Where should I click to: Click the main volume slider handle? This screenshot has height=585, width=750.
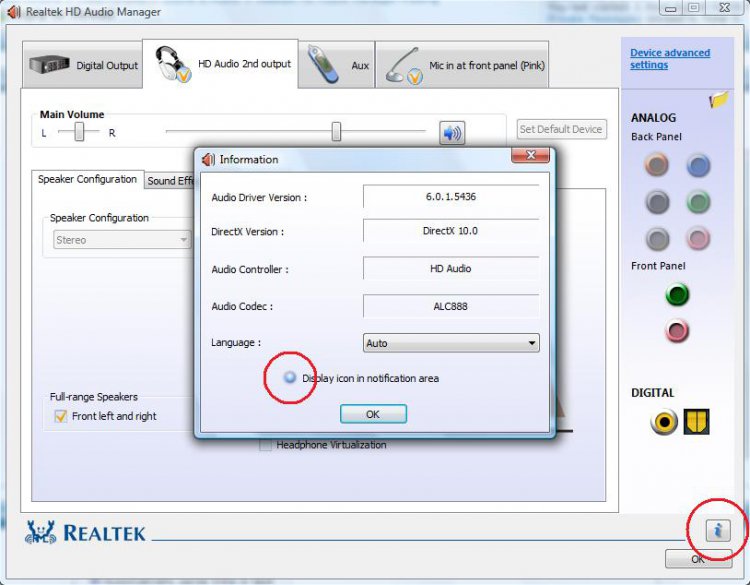click(336, 132)
